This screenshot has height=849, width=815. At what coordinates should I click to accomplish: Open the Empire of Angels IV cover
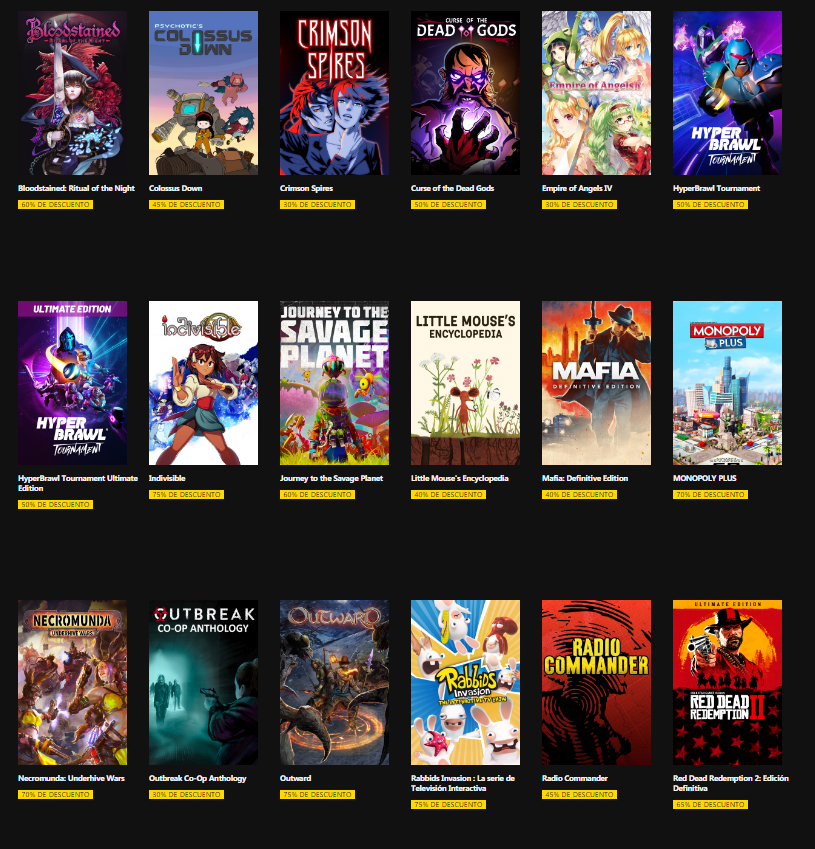tap(597, 93)
